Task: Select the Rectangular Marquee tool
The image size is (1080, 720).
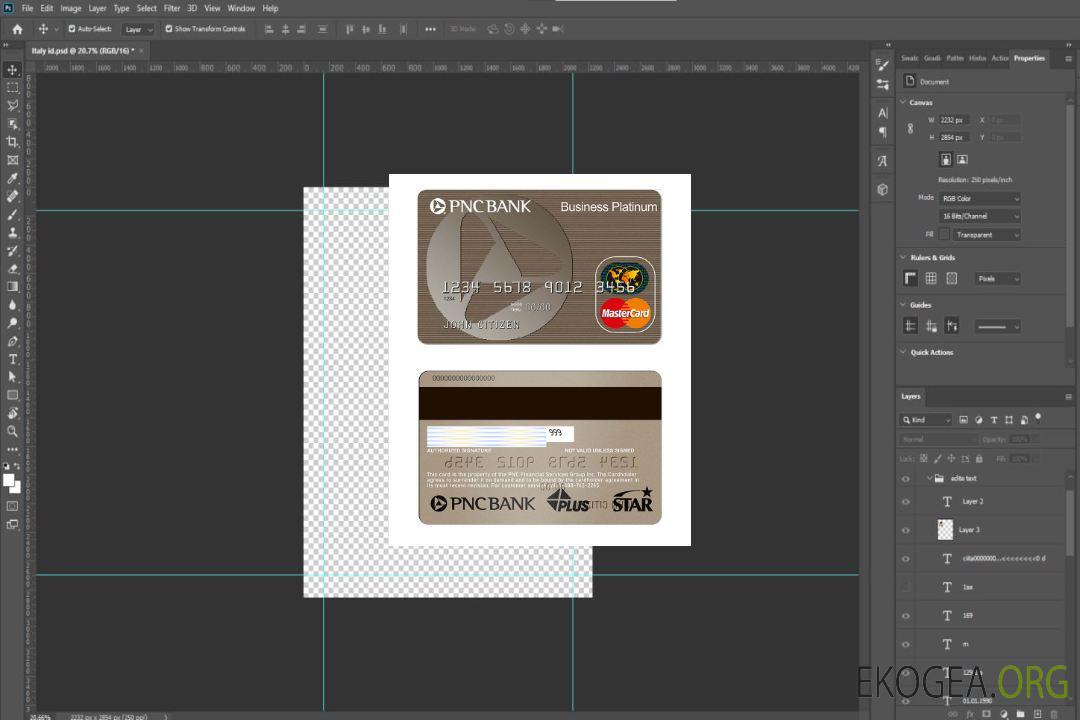Action: [12, 88]
